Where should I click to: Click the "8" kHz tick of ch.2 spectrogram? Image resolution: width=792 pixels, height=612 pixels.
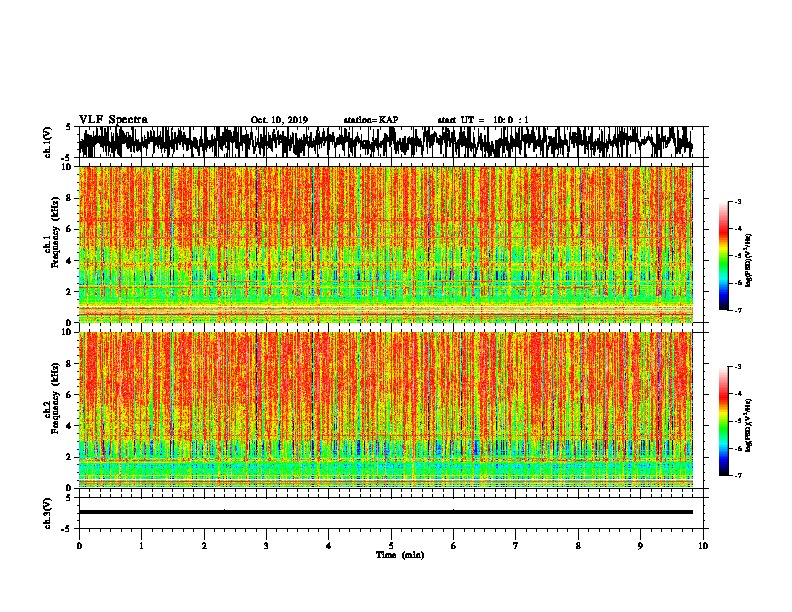click(69, 364)
